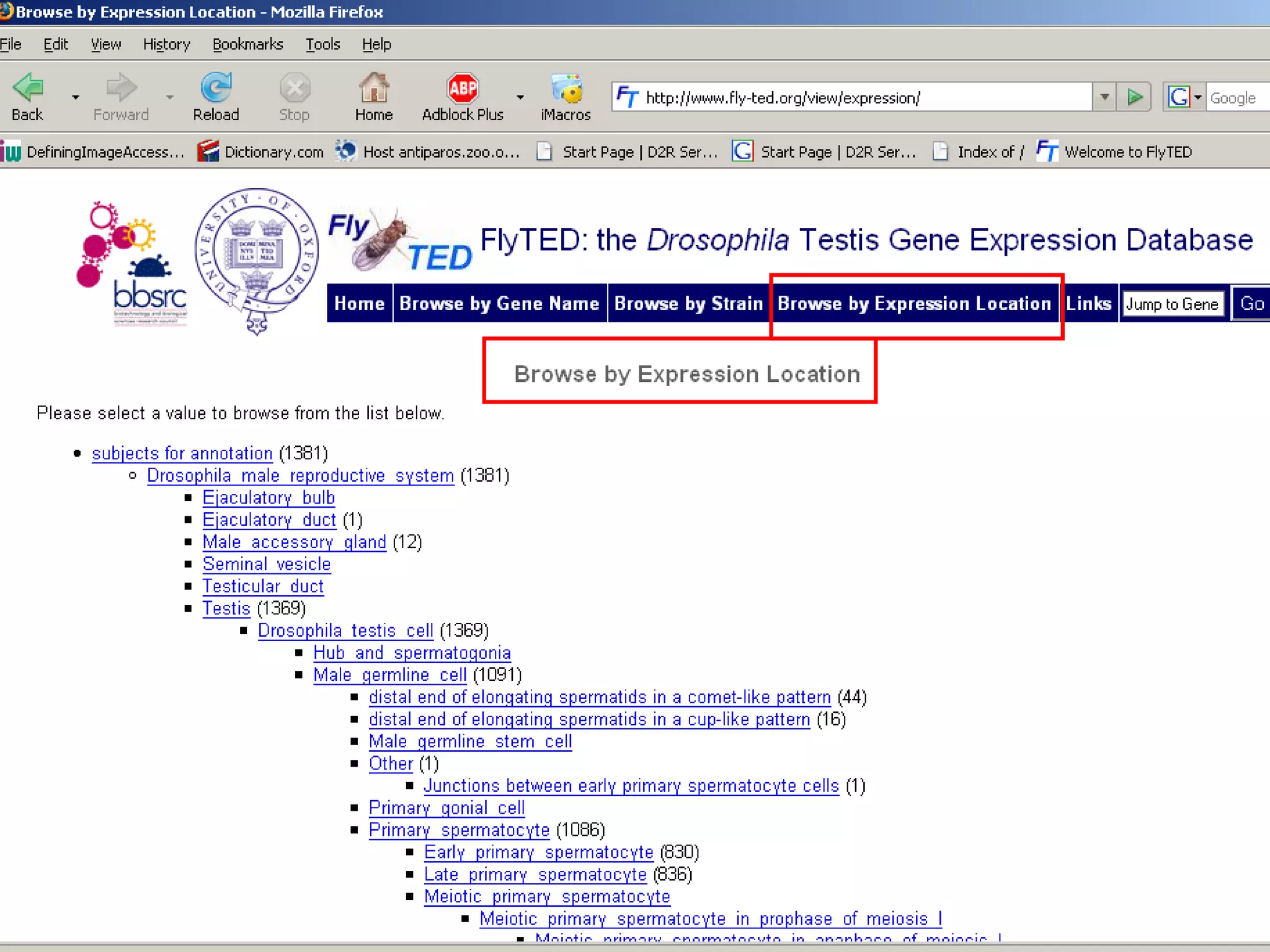This screenshot has width=1270, height=952.
Task: Click the Home house icon
Action: (374, 88)
